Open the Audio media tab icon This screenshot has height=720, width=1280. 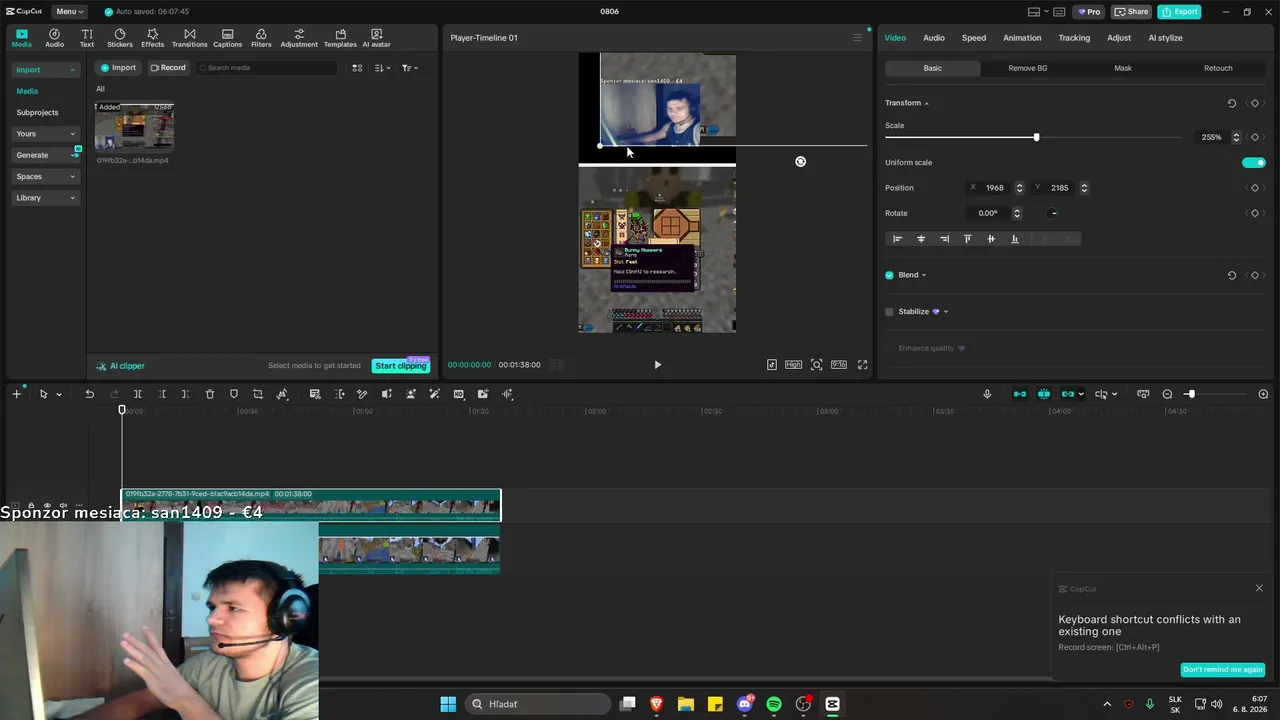pos(54,38)
